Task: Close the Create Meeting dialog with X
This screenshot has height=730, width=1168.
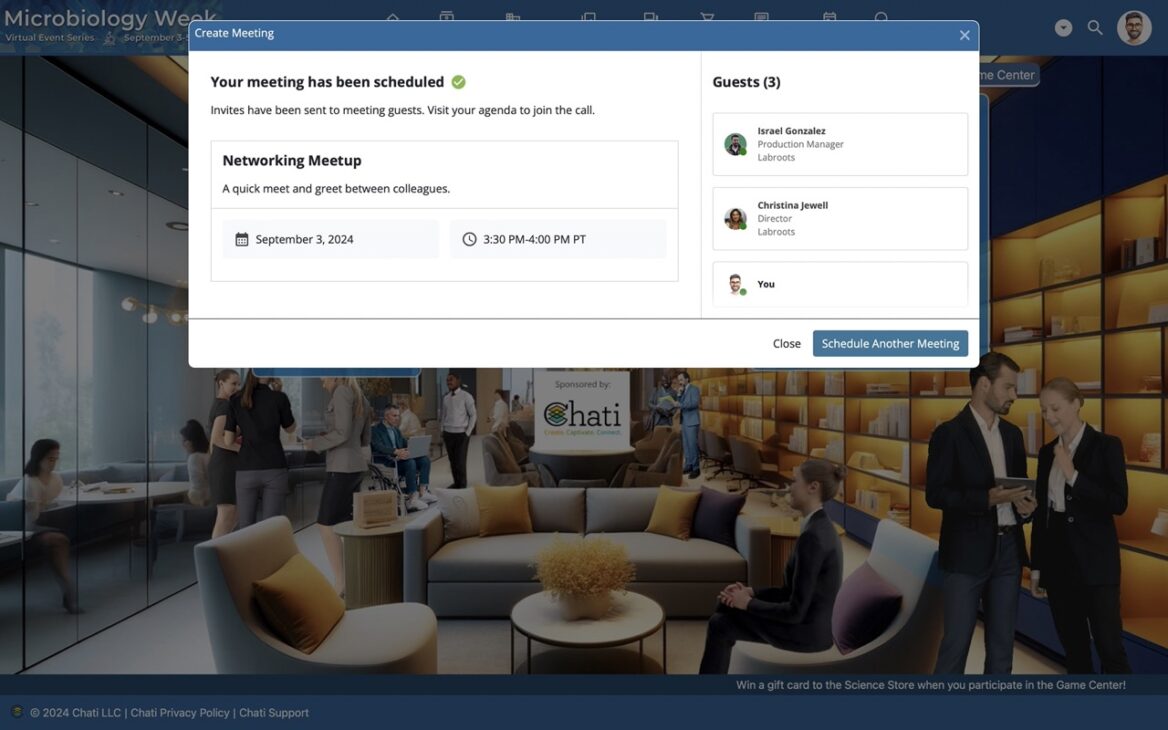Action: 964,35
